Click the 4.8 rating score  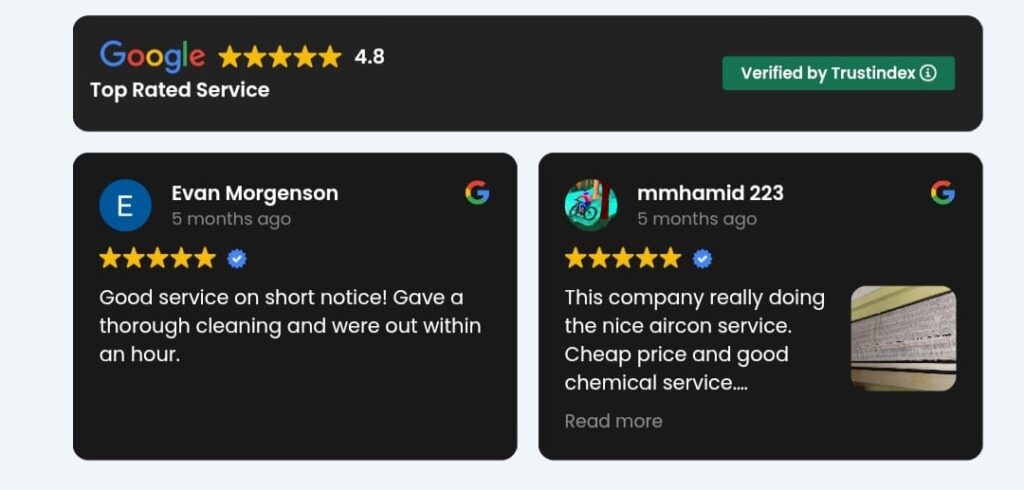click(x=369, y=57)
